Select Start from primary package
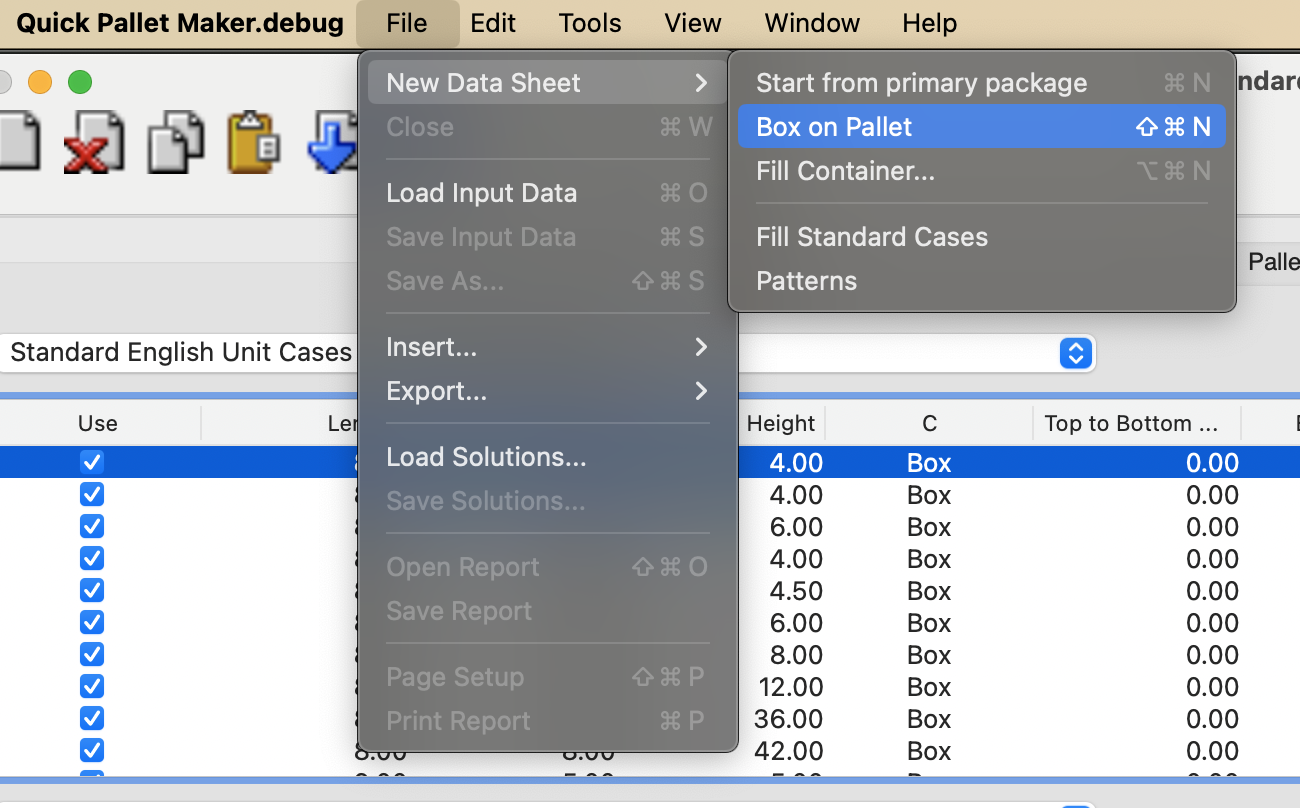Viewport: 1300px width, 808px height. click(x=982, y=83)
